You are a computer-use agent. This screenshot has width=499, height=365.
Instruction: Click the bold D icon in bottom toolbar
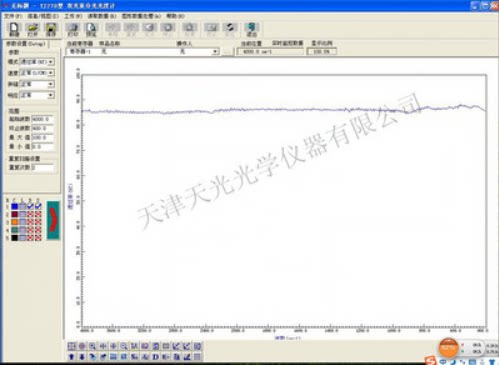tap(155, 357)
